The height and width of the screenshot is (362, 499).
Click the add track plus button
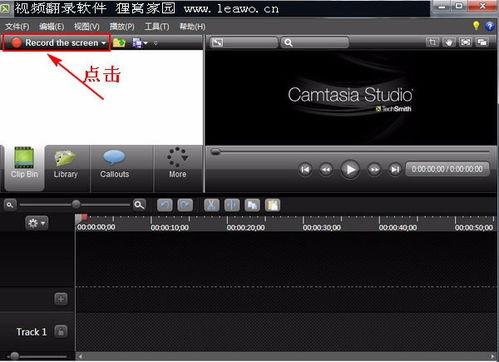pyautogui.click(x=61, y=299)
